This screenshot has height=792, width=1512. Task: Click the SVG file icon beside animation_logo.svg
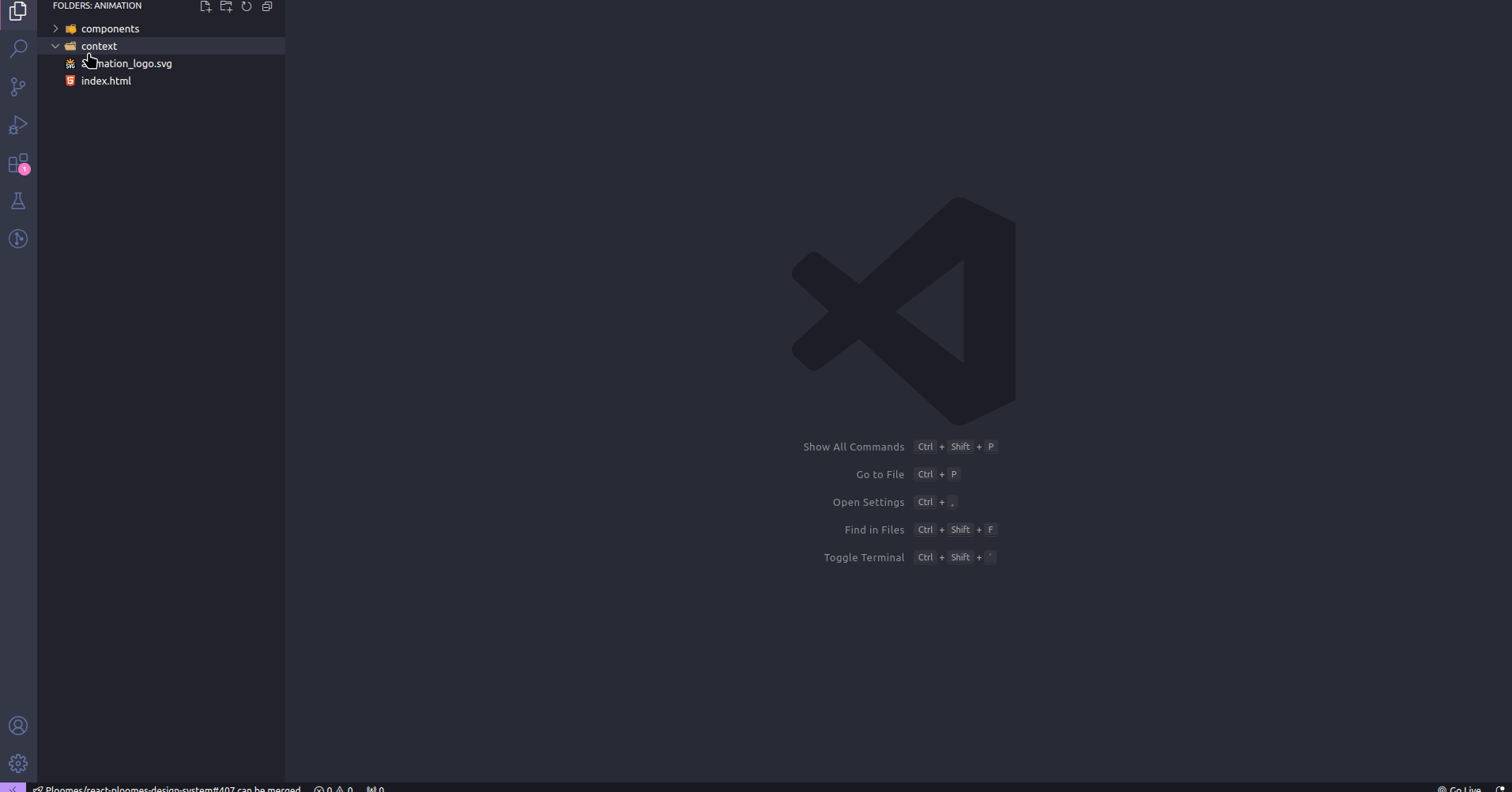(70, 63)
